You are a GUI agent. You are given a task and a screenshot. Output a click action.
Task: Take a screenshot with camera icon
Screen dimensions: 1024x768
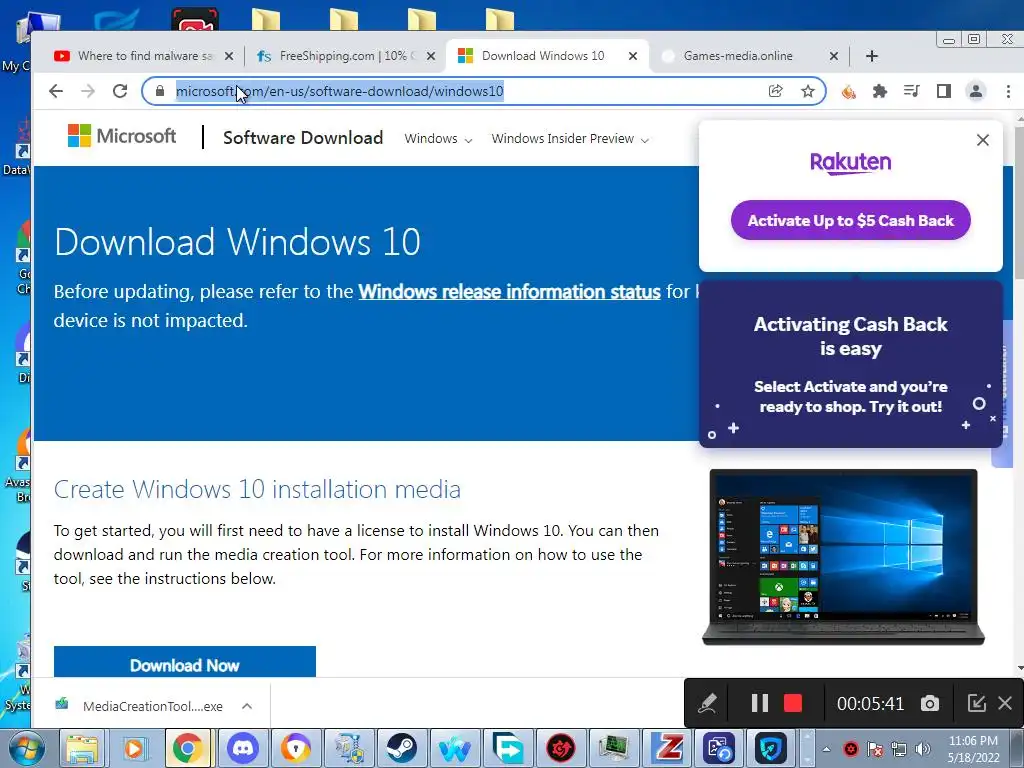coord(929,703)
